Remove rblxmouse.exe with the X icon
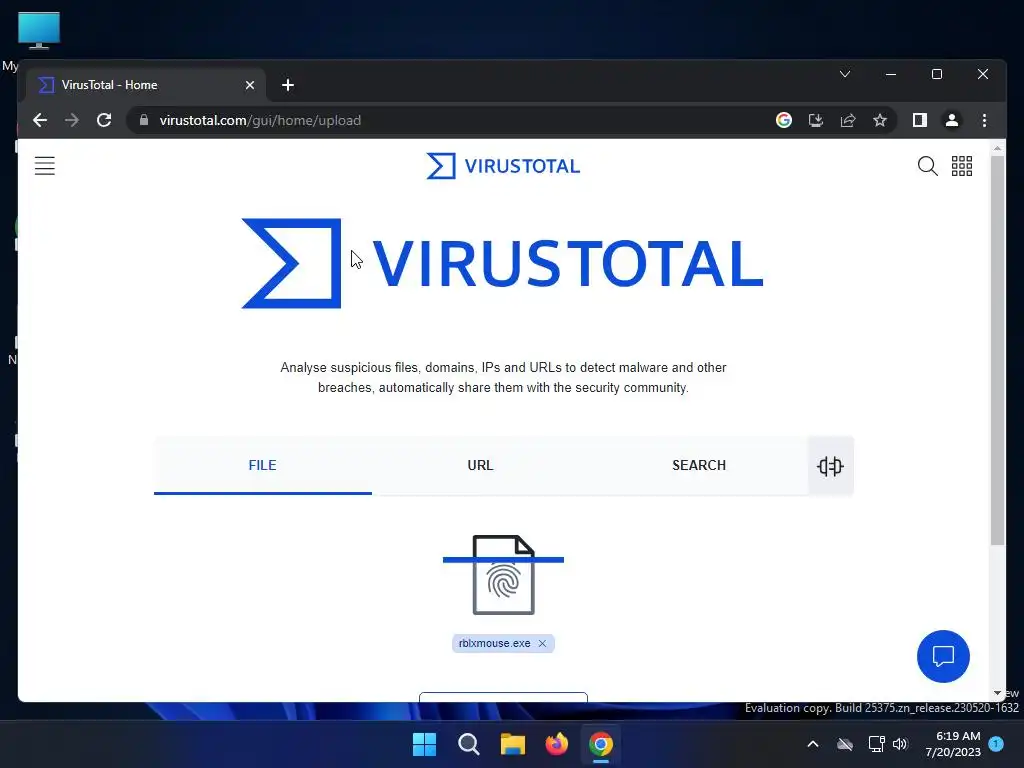Viewport: 1024px width, 768px height. click(542, 643)
